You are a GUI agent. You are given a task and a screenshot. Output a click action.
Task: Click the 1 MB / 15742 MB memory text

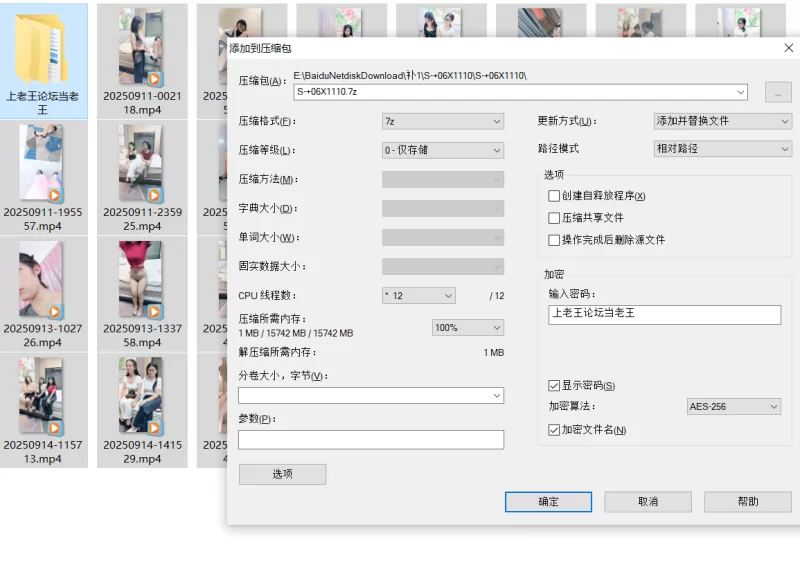click(296, 333)
